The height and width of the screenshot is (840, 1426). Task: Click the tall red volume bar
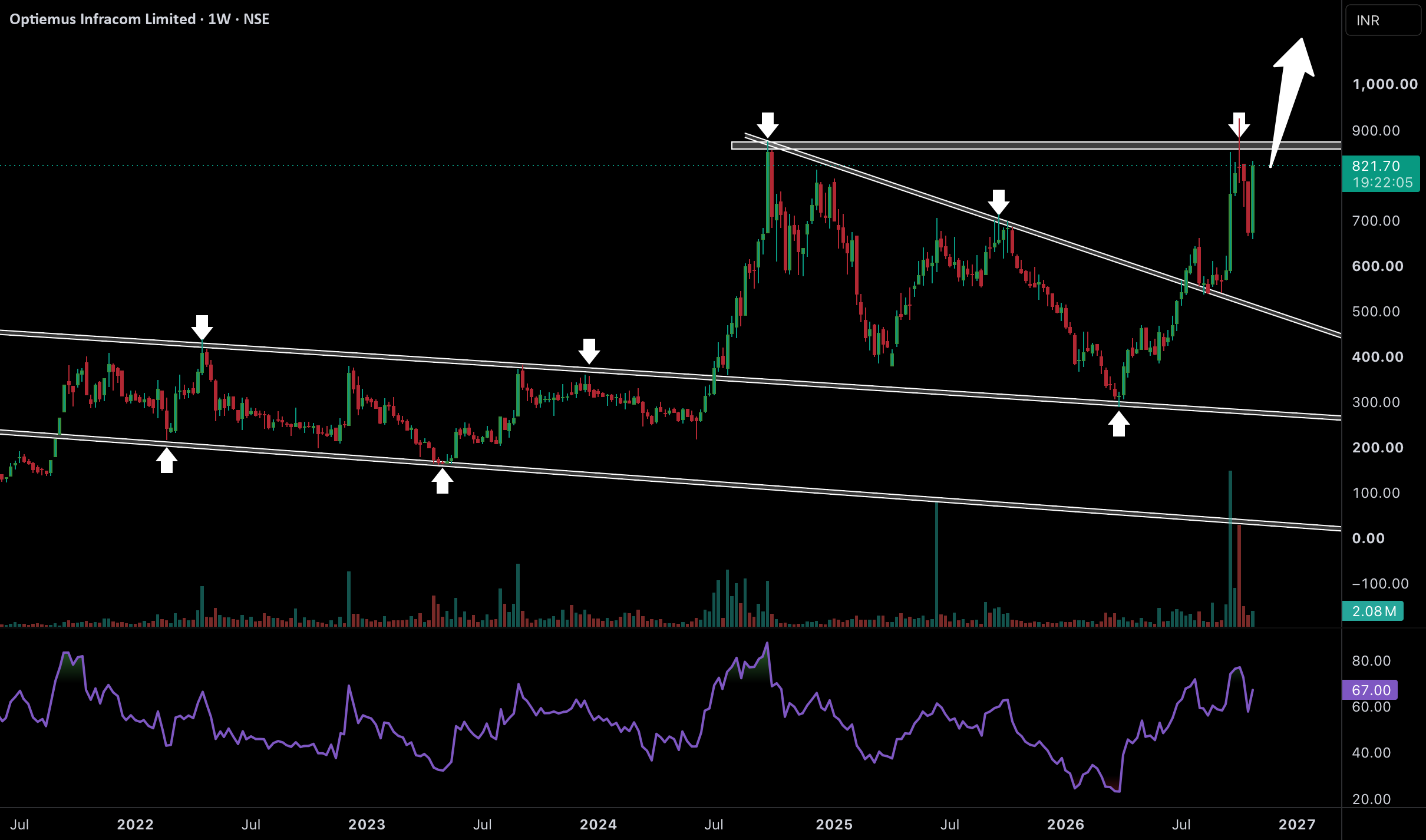click(x=1239, y=575)
